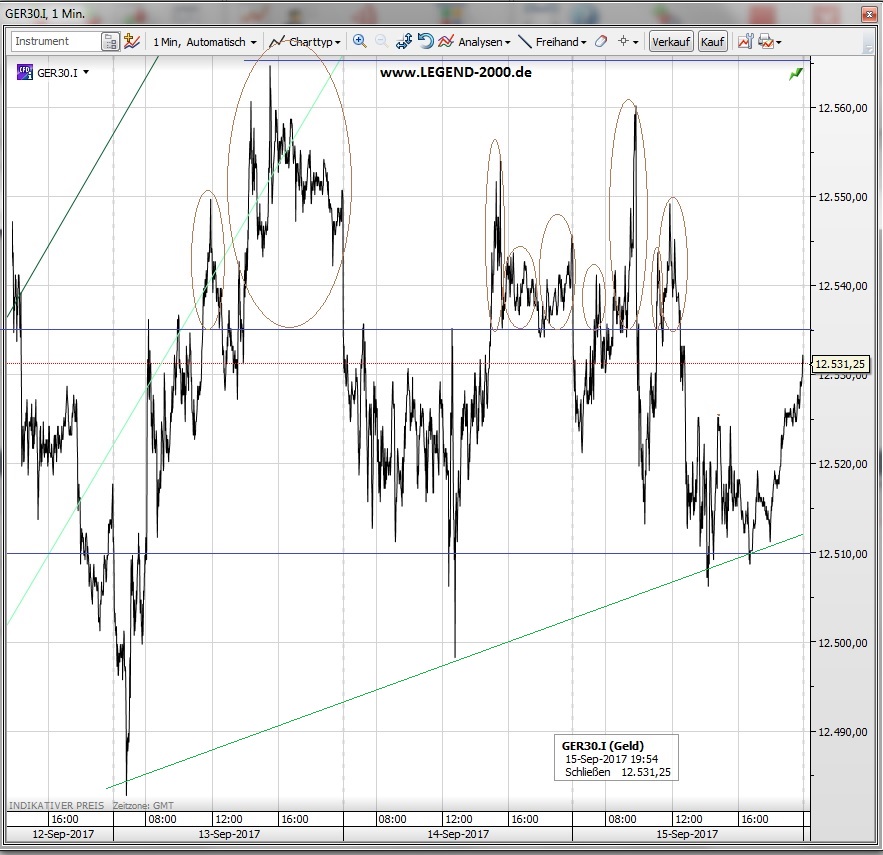This screenshot has width=883, height=855.
Task: Click the greyed zoom out magnifier
Action: pyautogui.click(x=382, y=41)
